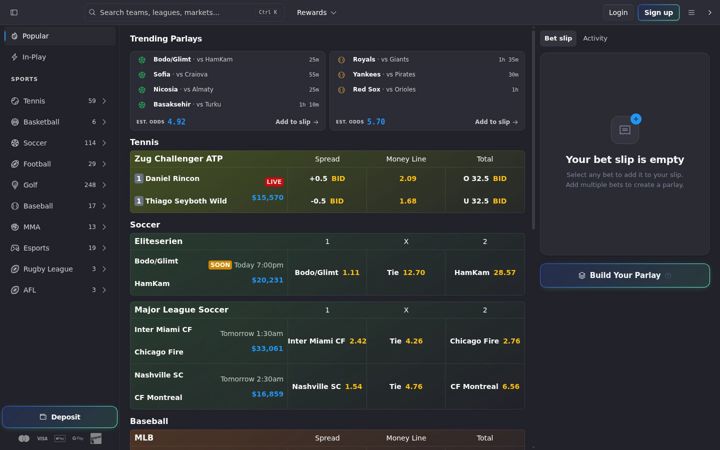Collapse bet slip with right chevron
Screen dimensions: 720x450
click(x=709, y=12)
